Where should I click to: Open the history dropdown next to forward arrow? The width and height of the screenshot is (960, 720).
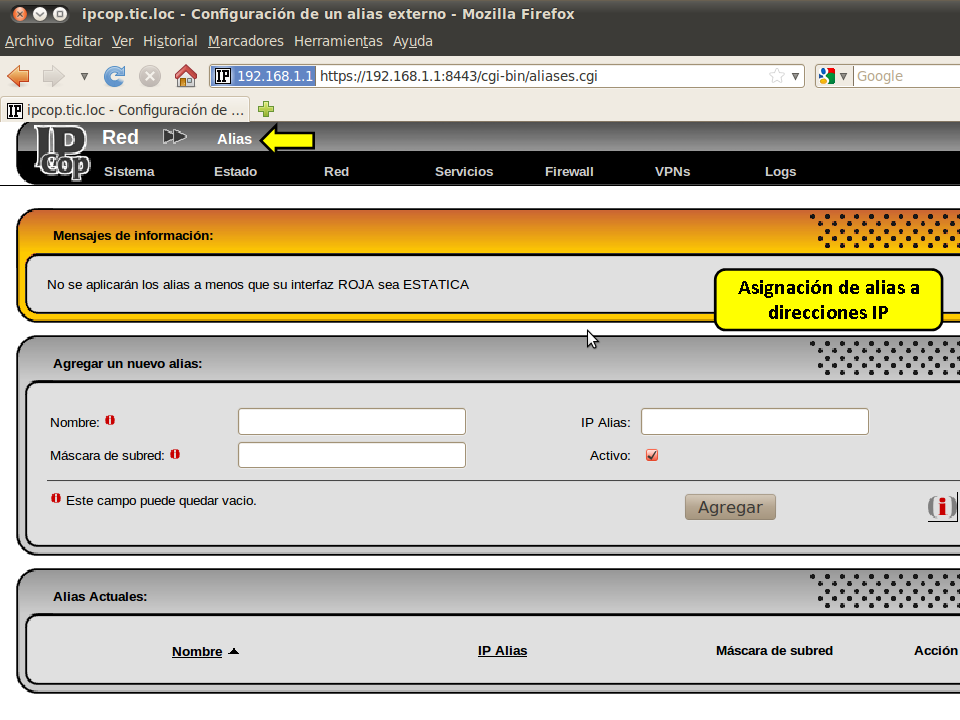84,76
